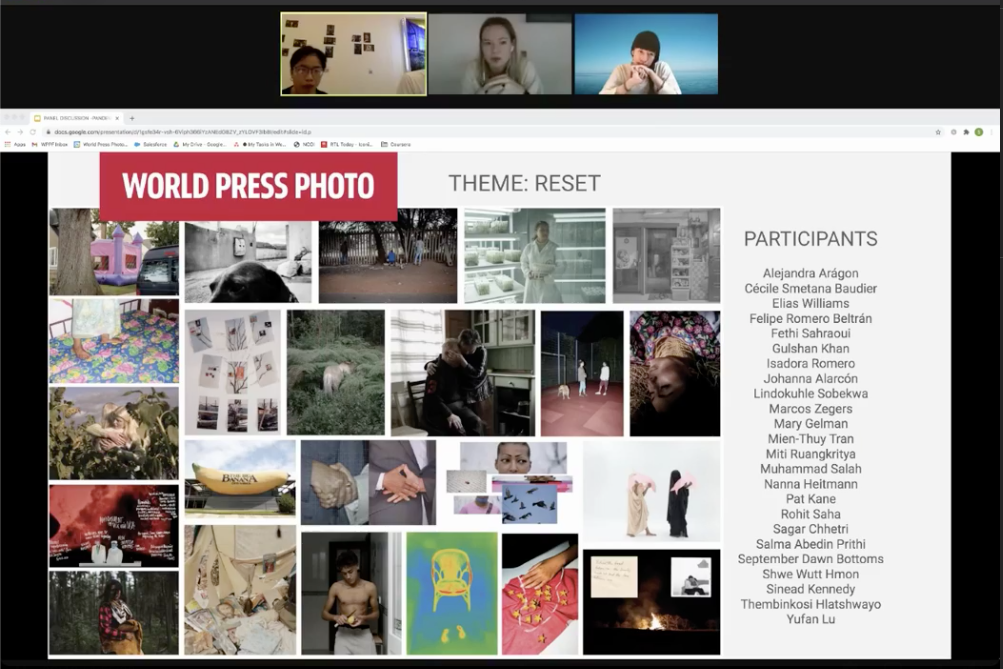Click the purple bouncy castle photo

click(114, 253)
